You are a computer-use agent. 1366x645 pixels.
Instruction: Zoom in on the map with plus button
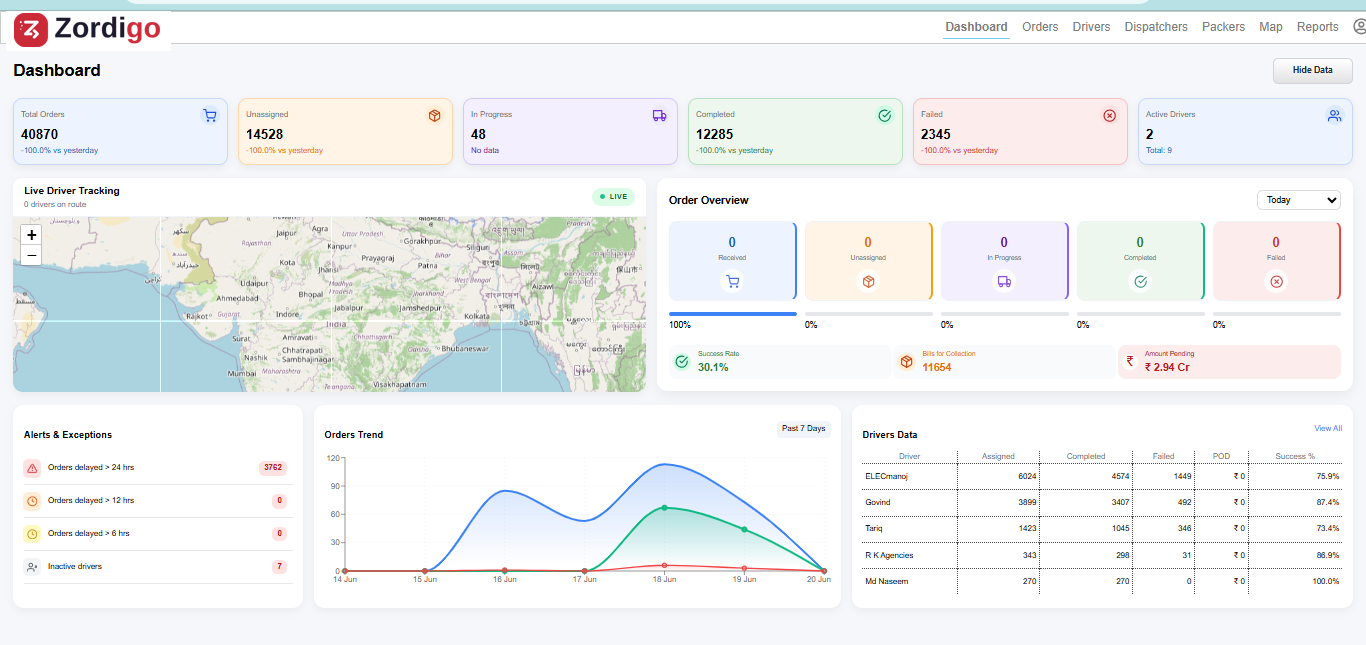(32, 235)
